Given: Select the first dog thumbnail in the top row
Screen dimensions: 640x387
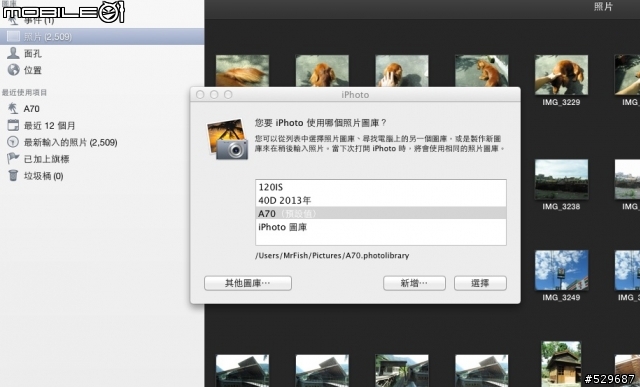Looking at the screenshot, I should click(x=242, y=71).
